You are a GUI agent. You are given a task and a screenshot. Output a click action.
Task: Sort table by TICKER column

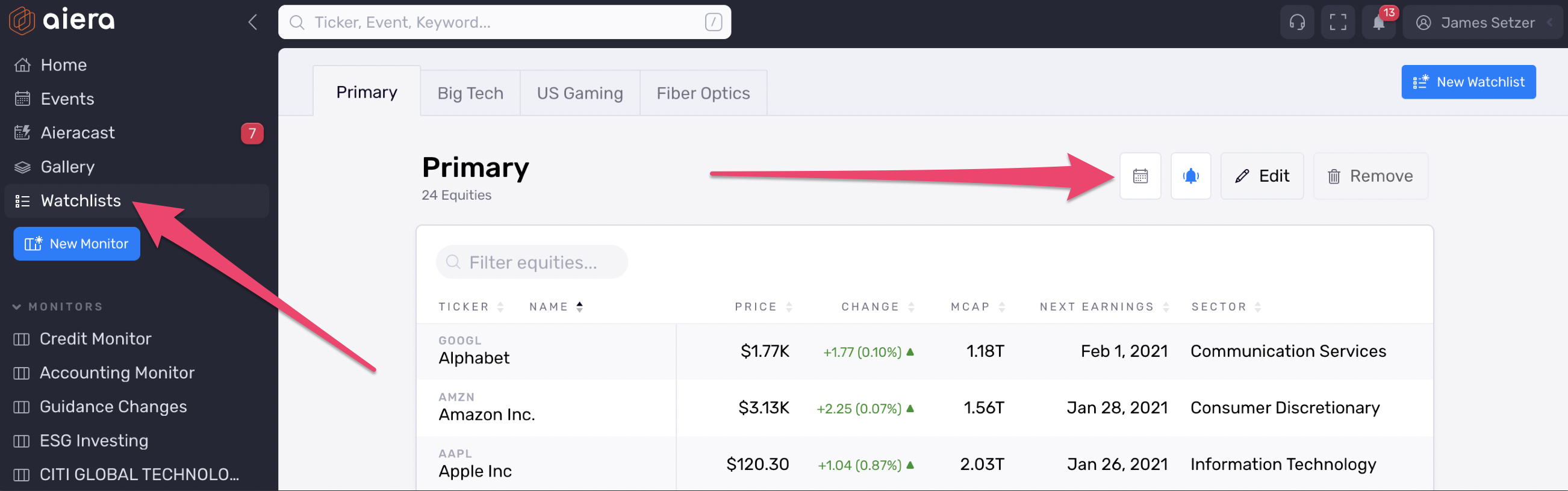[x=470, y=307]
